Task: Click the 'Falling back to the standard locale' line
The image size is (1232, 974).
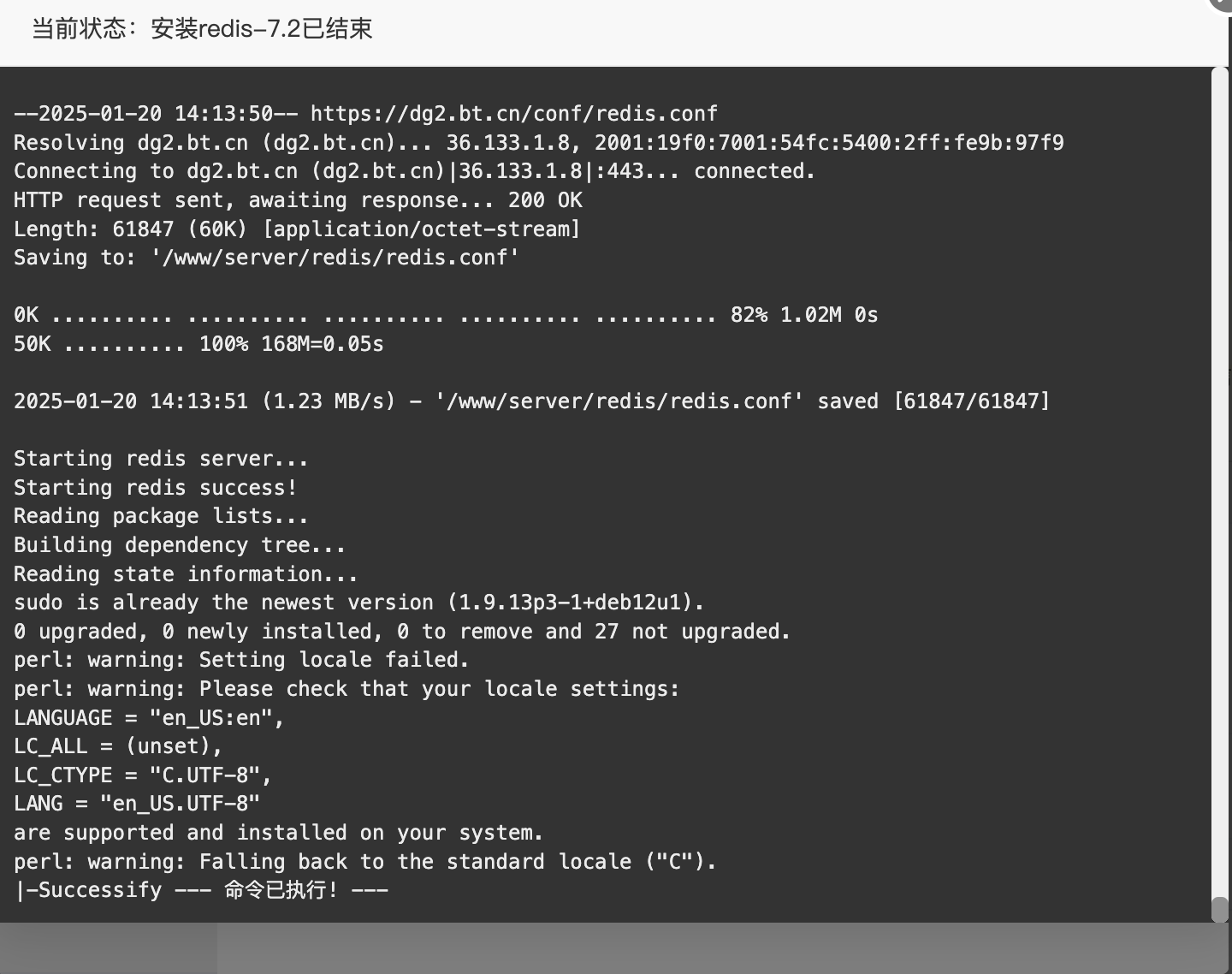Action: [x=365, y=862]
